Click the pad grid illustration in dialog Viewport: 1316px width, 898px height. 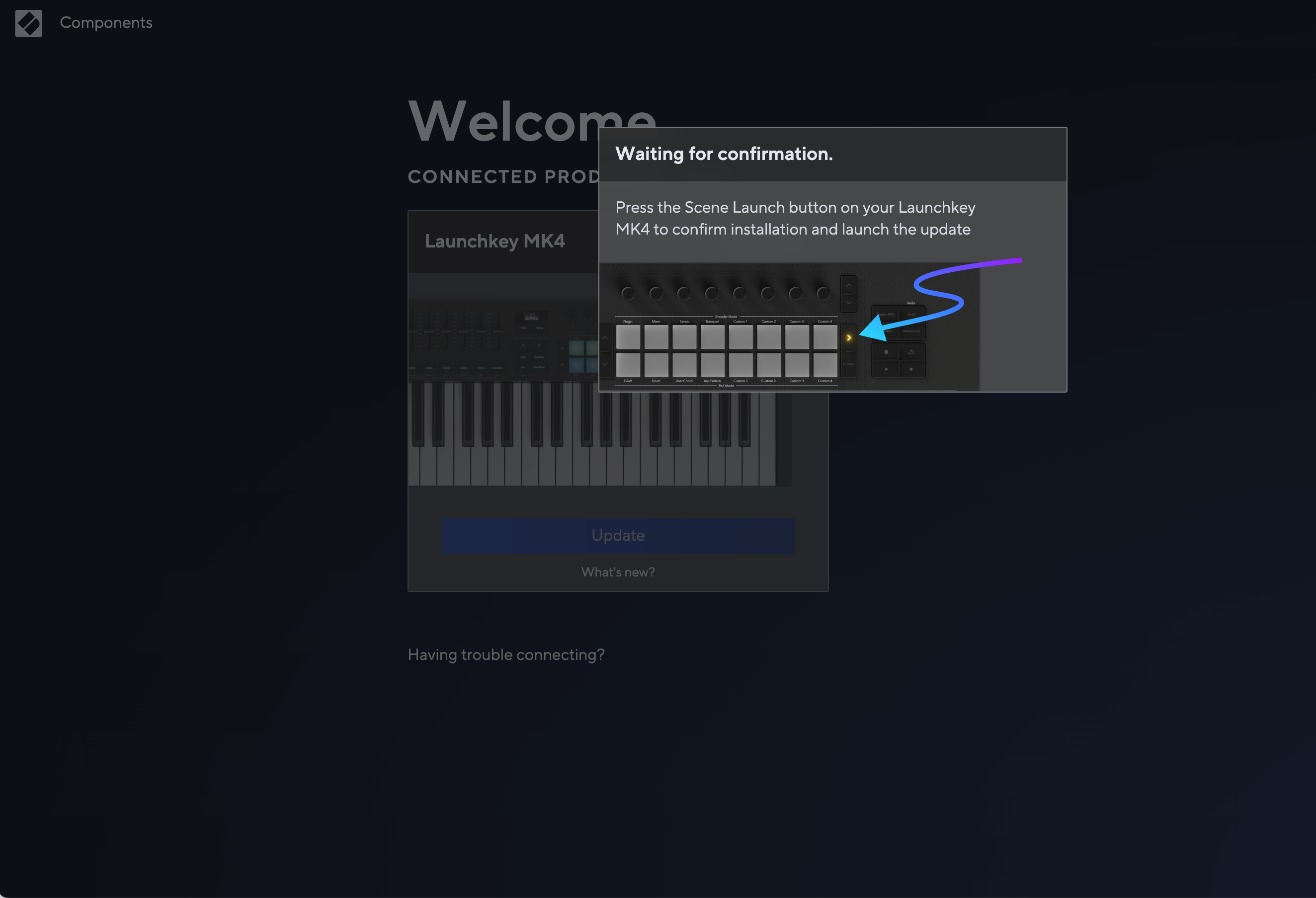[727, 350]
